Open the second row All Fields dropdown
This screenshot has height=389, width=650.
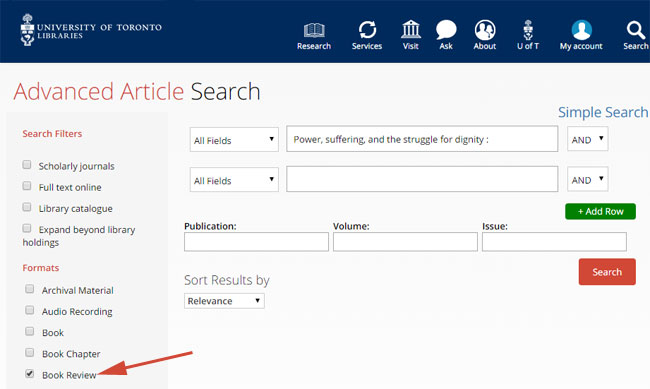(x=234, y=180)
